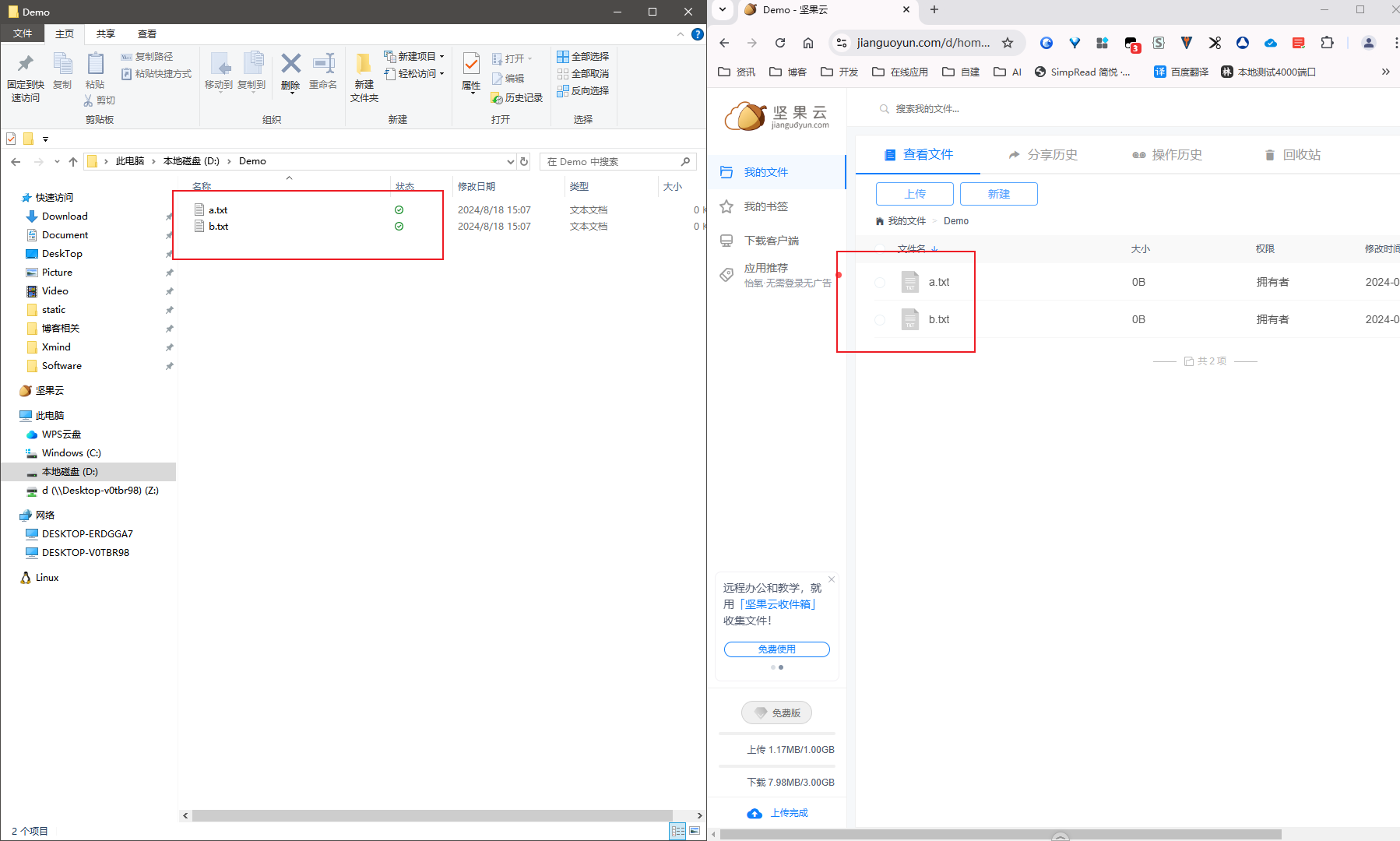This screenshot has height=841, width=1400.
Task: Sort by the Date modified (修改日期) column
Action: click(x=477, y=186)
